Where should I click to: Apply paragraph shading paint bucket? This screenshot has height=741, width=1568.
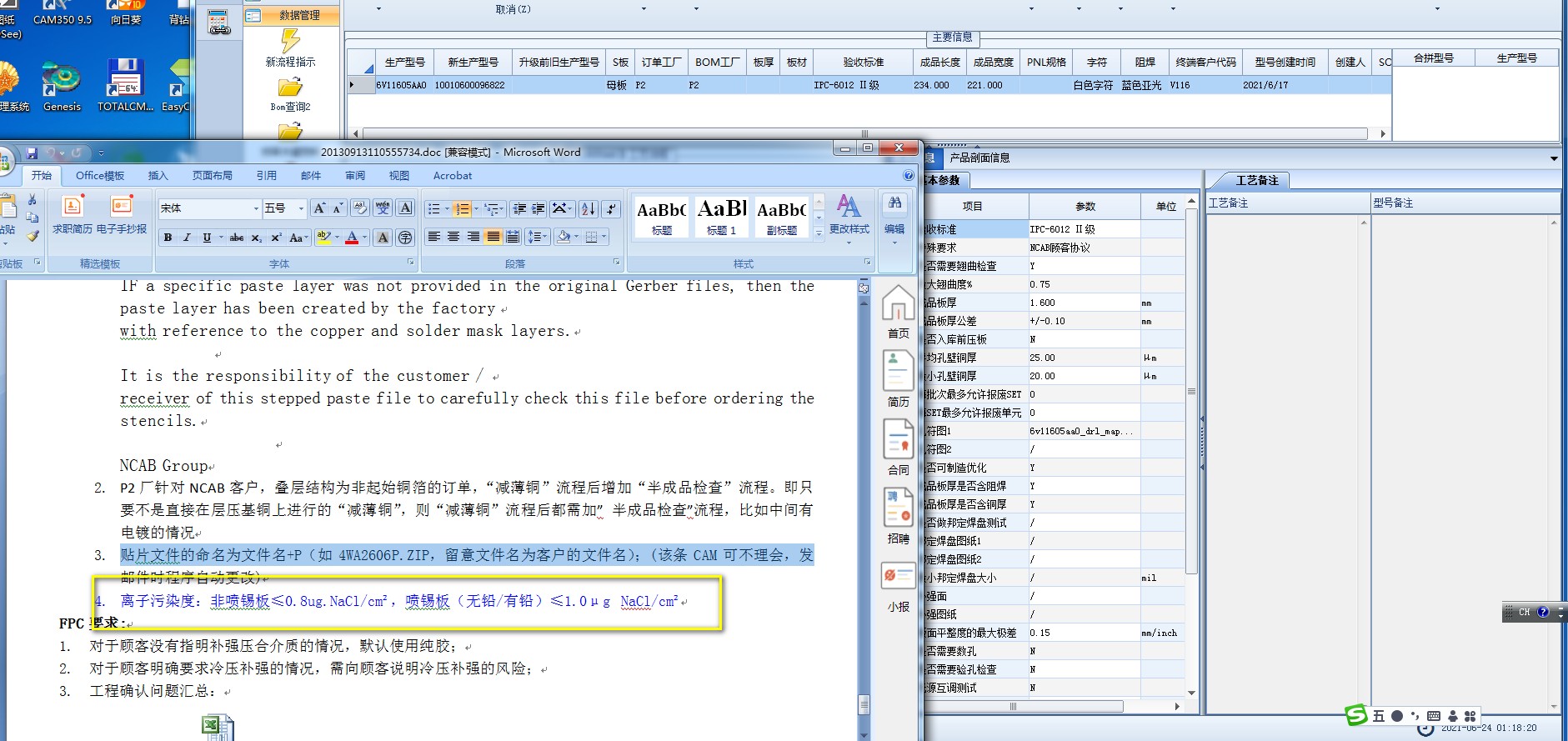pyautogui.click(x=564, y=238)
